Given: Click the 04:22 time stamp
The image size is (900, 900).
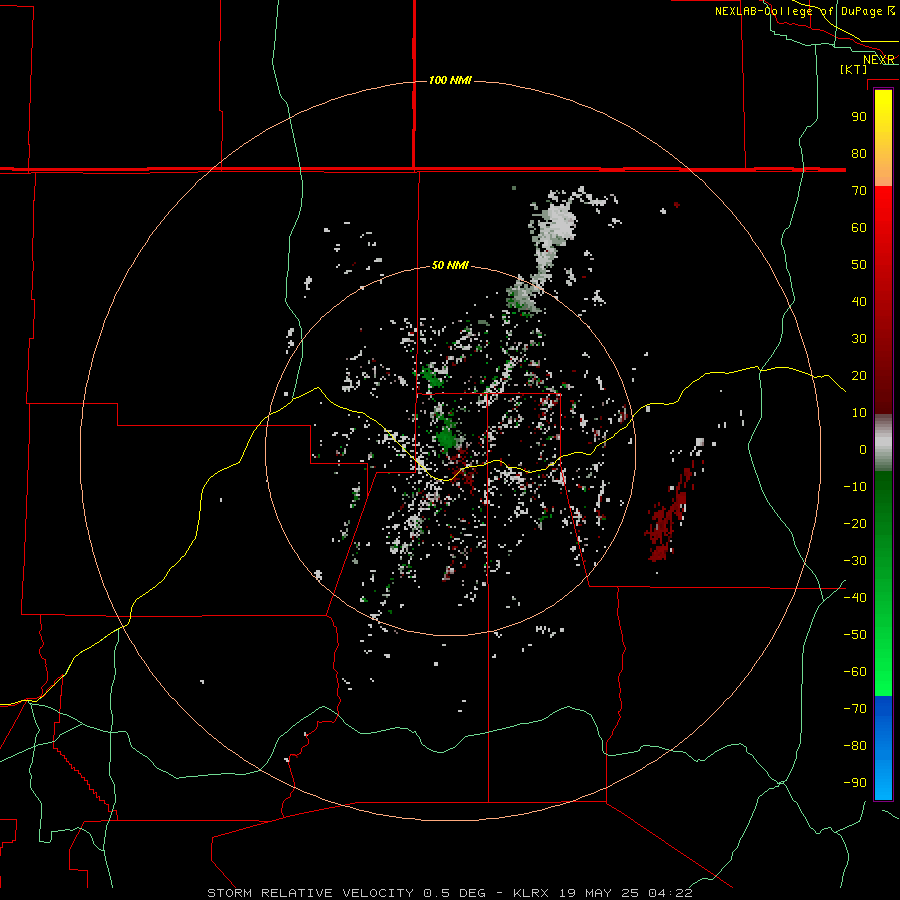Looking at the screenshot, I should tap(671, 893).
